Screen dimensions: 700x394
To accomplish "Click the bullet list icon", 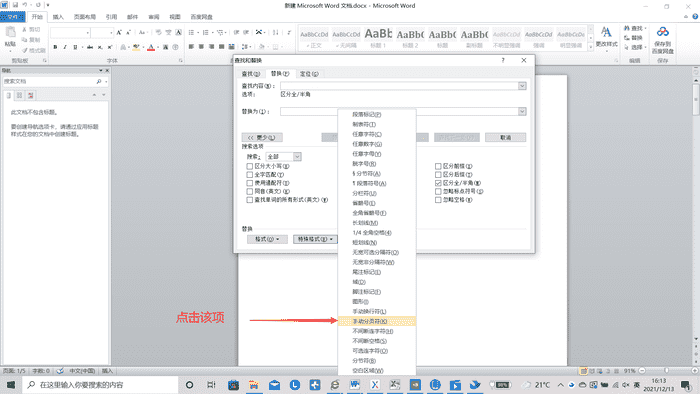I will (192, 33).
